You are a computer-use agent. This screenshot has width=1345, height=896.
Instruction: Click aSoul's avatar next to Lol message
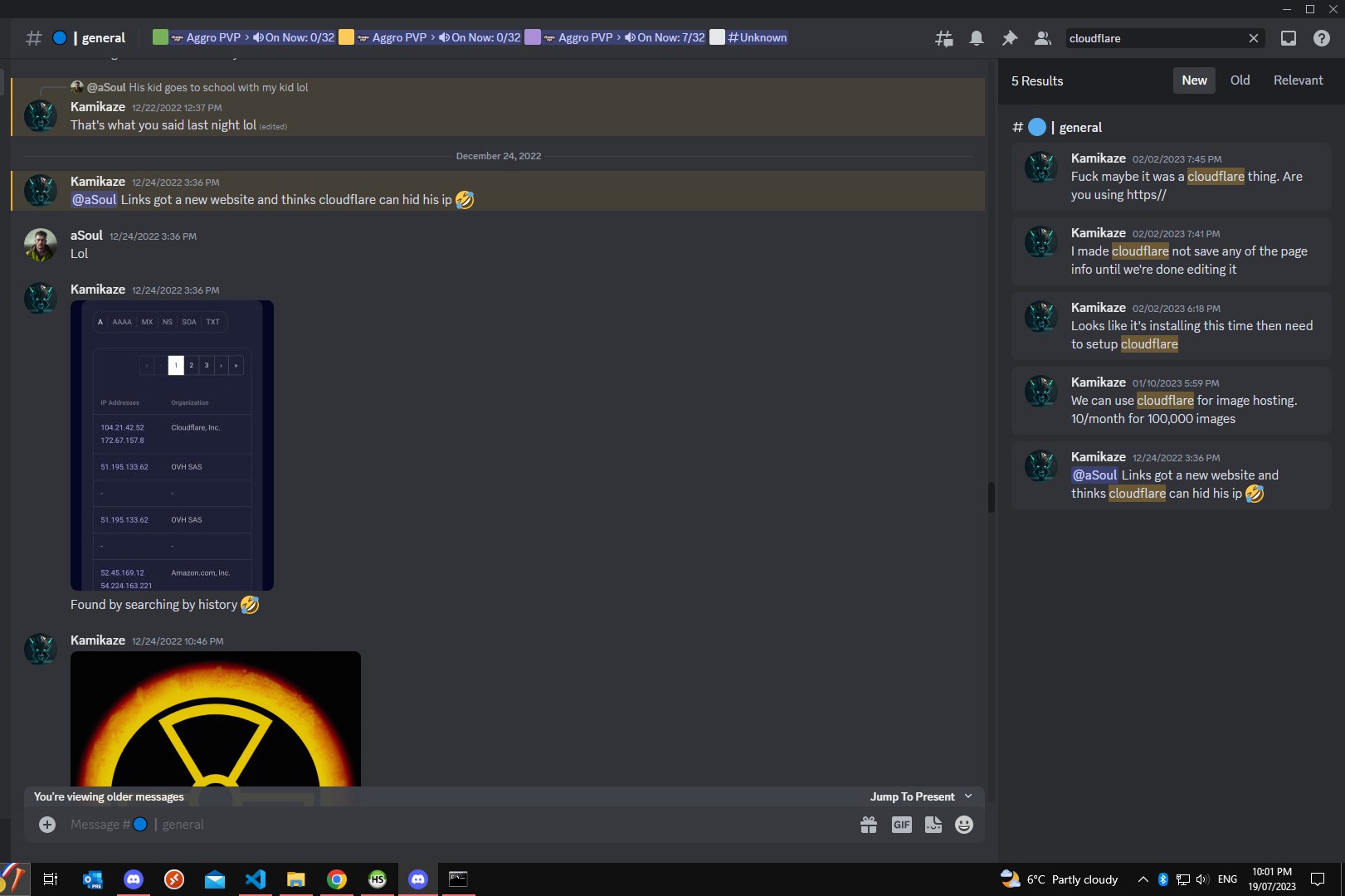[41, 245]
